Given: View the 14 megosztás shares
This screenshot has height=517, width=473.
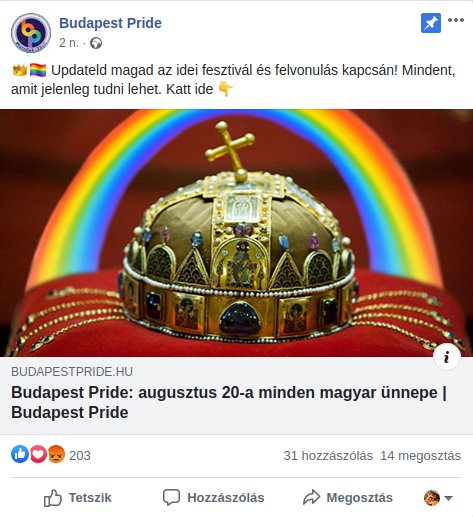Looking at the screenshot, I should [420, 455].
